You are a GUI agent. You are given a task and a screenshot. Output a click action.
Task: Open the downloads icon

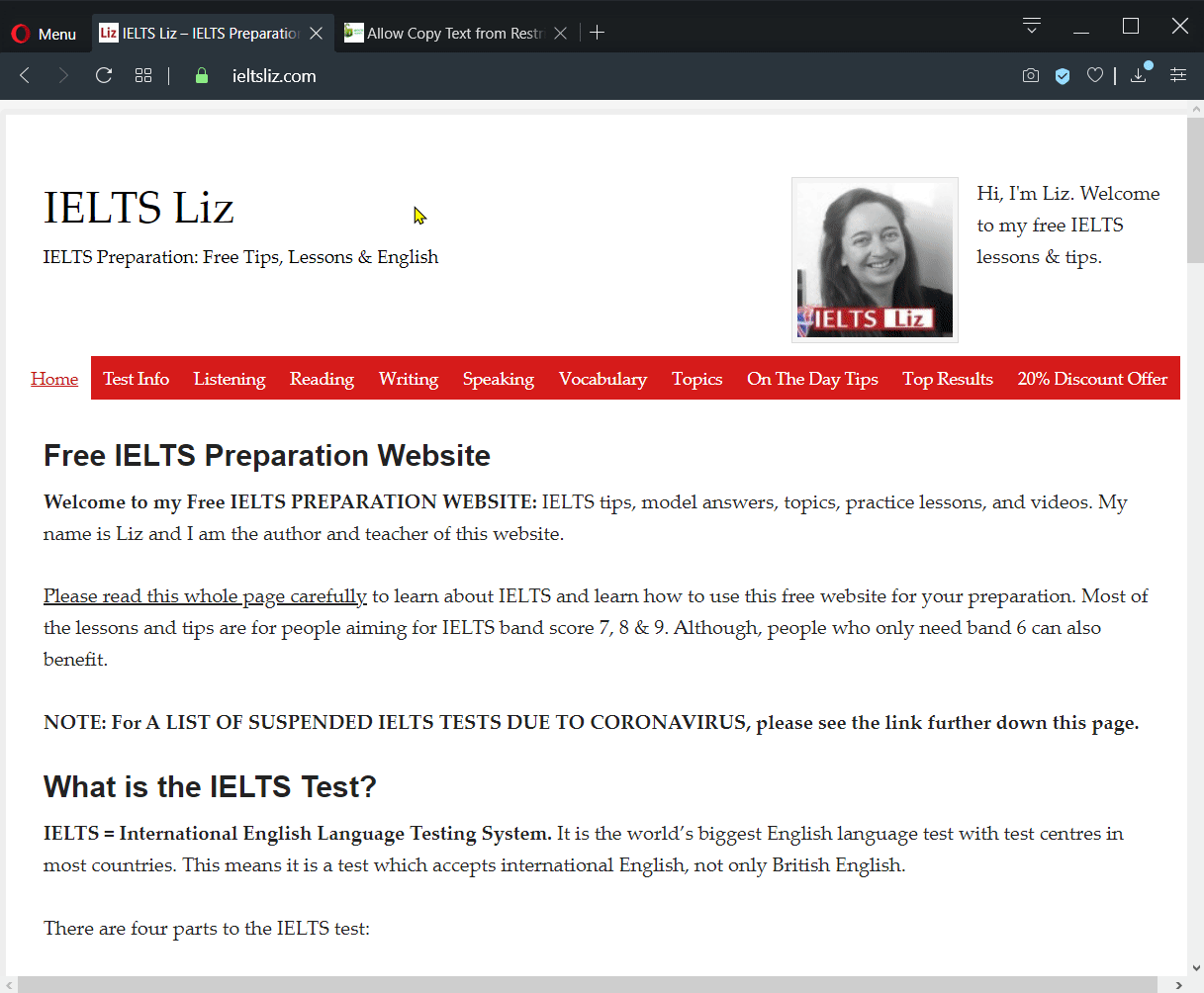tap(1140, 74)
